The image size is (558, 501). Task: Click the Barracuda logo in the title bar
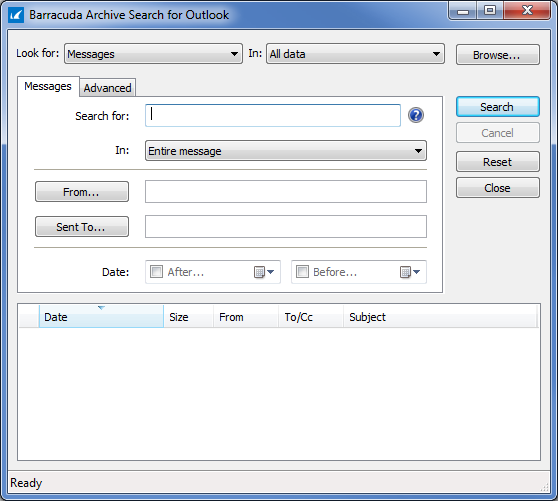[x=16, y=15]
